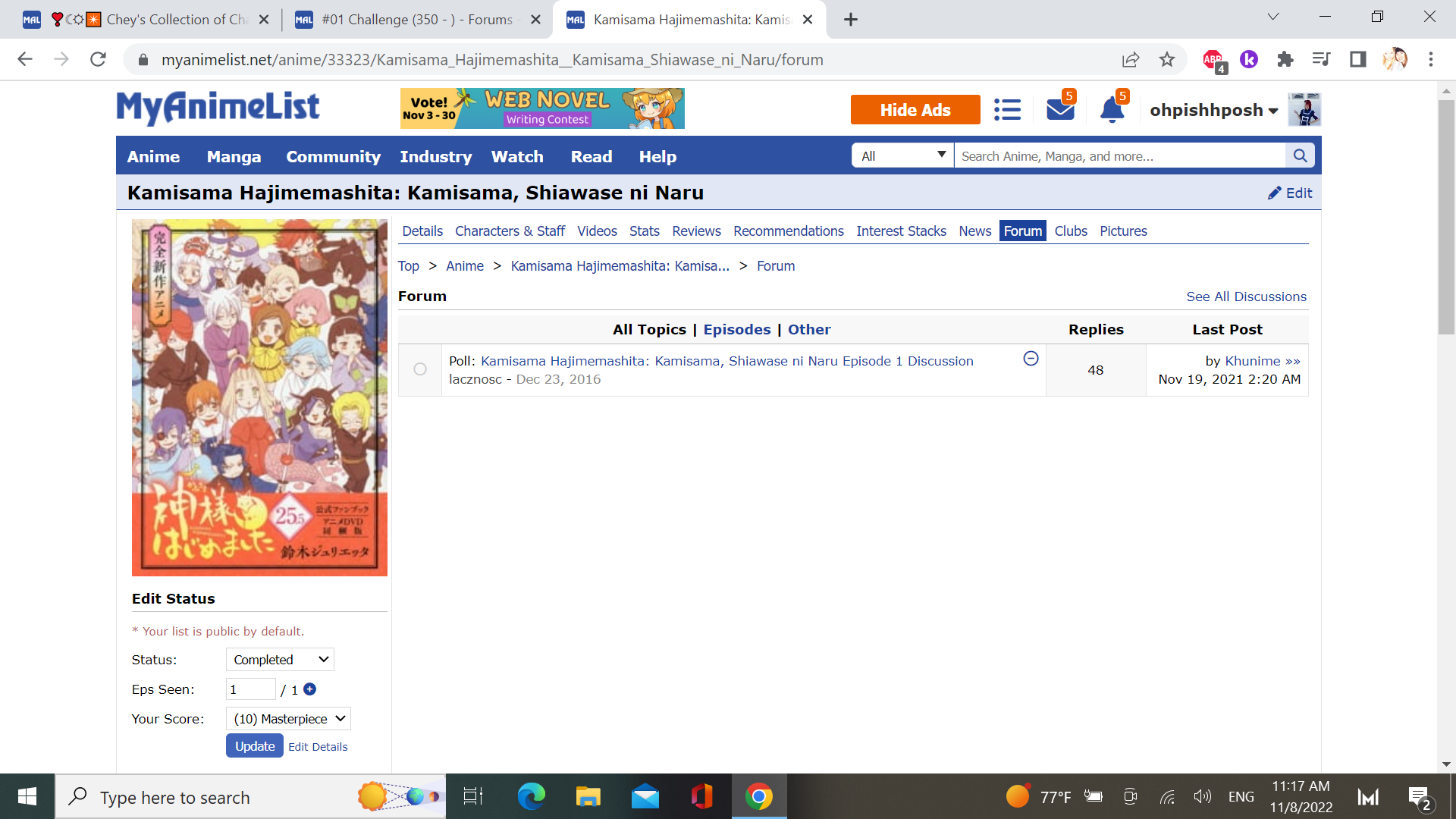Click the Edit Details link below Update button
This screenshot has height=819, width=1456.
click(317, 745)
